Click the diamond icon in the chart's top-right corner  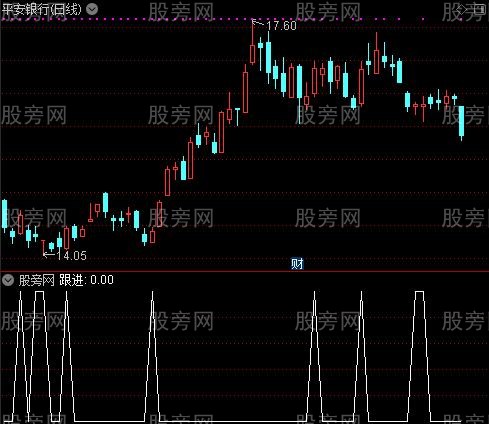[x=462, y=9]
